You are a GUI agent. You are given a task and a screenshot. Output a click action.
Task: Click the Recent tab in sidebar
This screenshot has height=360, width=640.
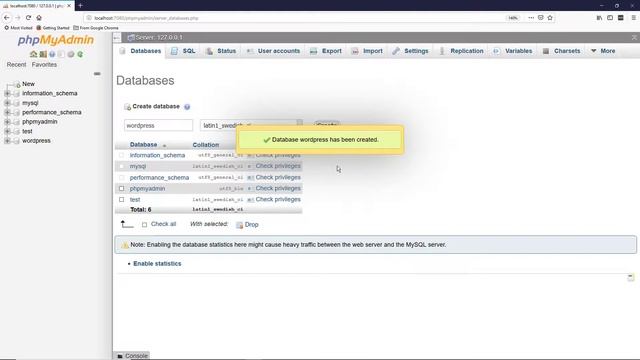[16, 64]
